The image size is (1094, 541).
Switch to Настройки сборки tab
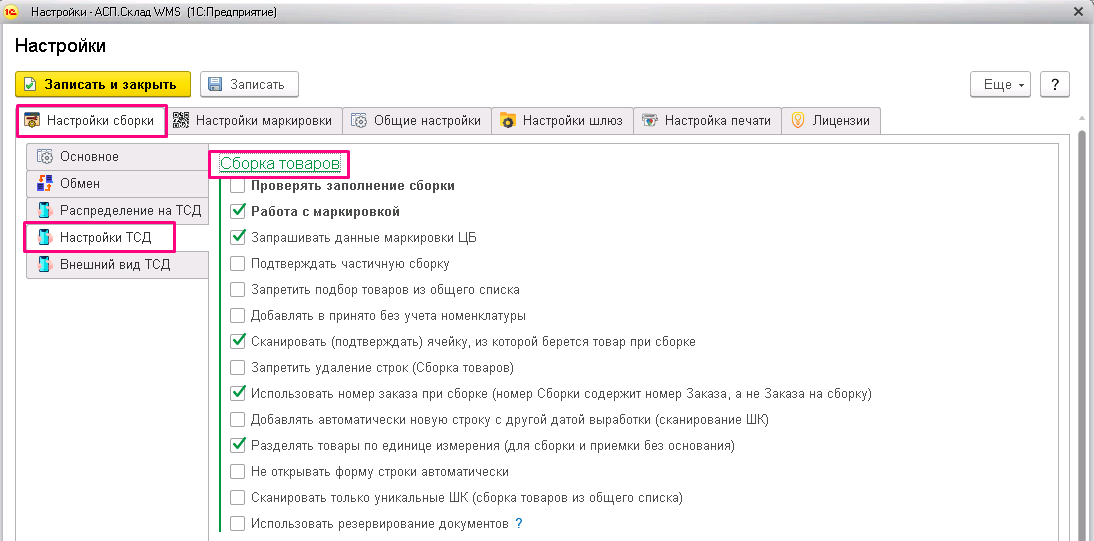tap(91, 121)
